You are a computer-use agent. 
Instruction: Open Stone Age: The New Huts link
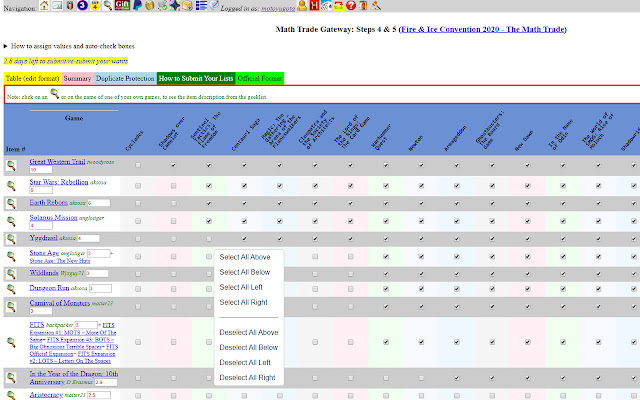[x=60, y=261]
